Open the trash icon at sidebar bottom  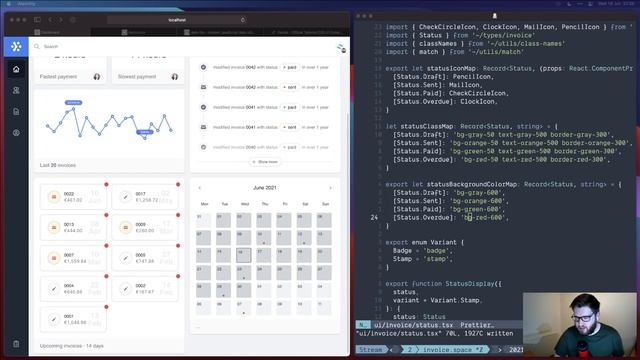click(x=16, y=344)
